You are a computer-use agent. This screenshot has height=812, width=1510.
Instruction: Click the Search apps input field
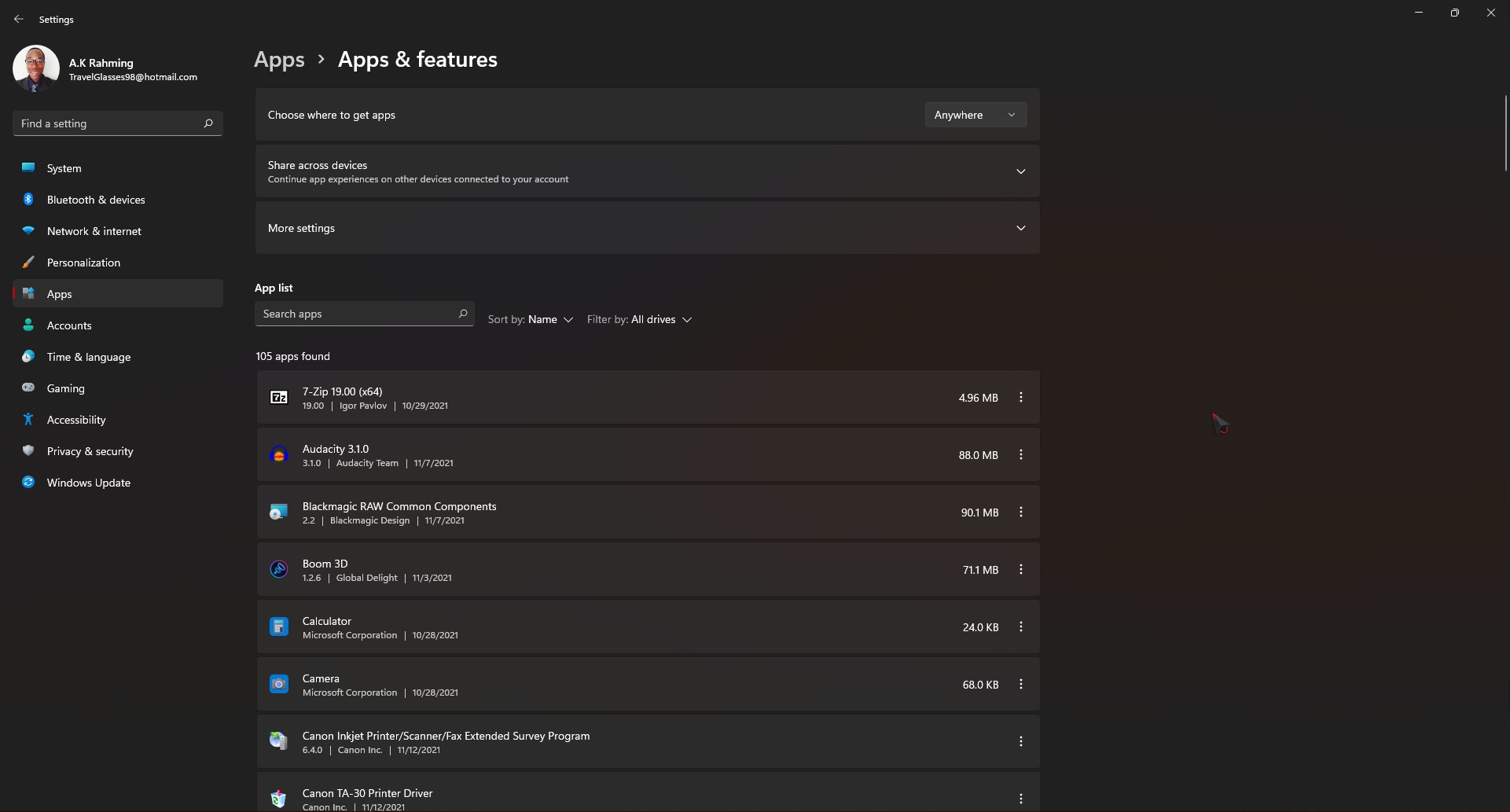358,314
